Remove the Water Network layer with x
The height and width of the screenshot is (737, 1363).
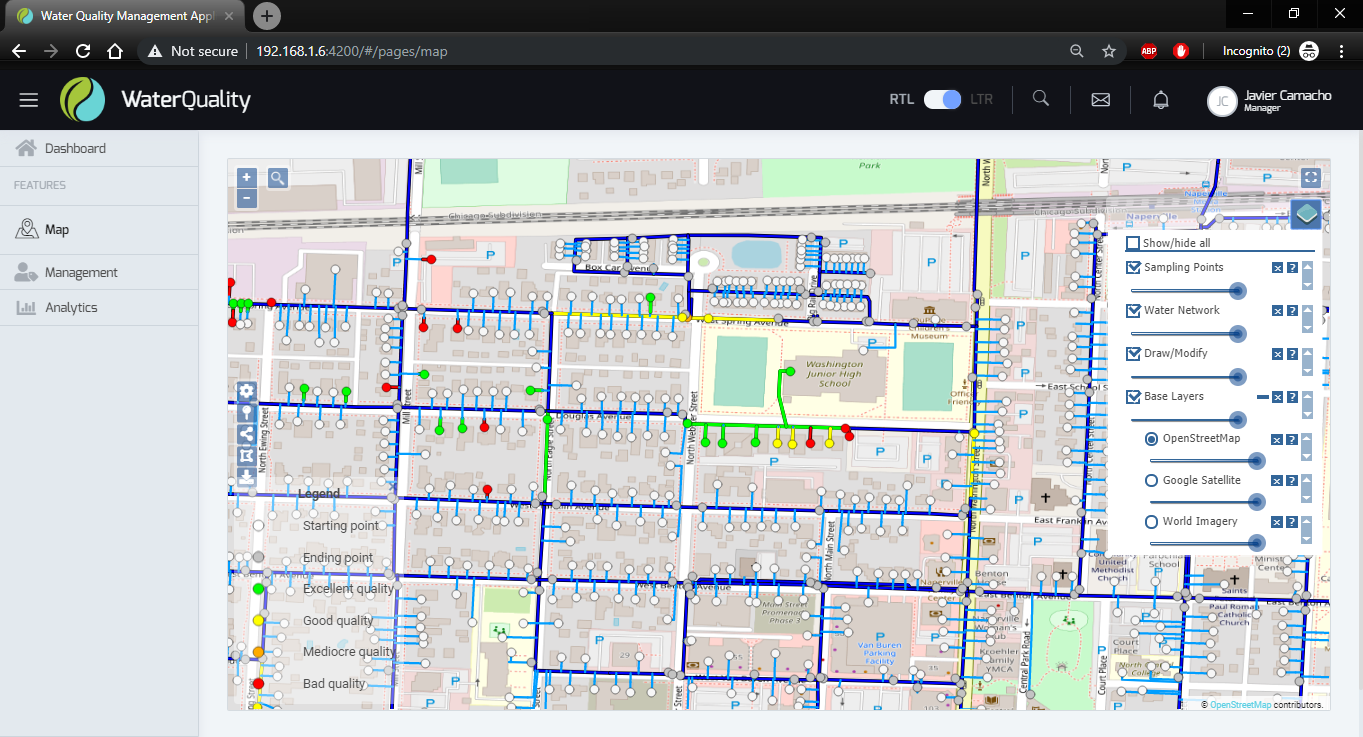point(1277,311)
